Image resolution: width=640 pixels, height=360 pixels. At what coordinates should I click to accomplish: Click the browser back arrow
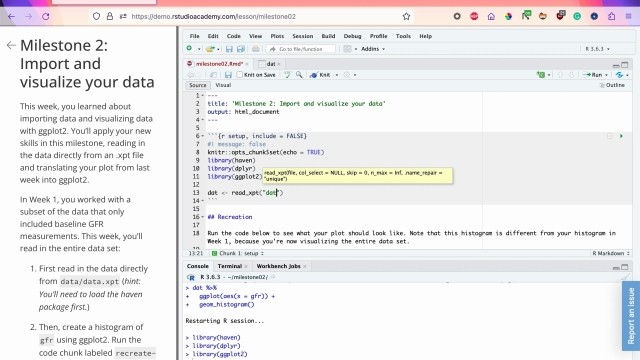coord(11,16)
